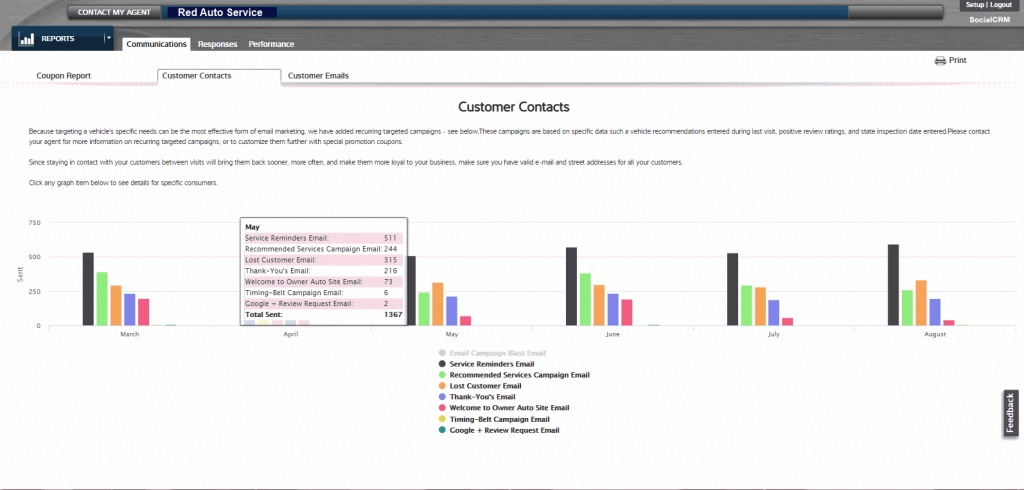Click Timing-Belt Campaign Email legend marker
1024x490 pixels.
(443, 419)
